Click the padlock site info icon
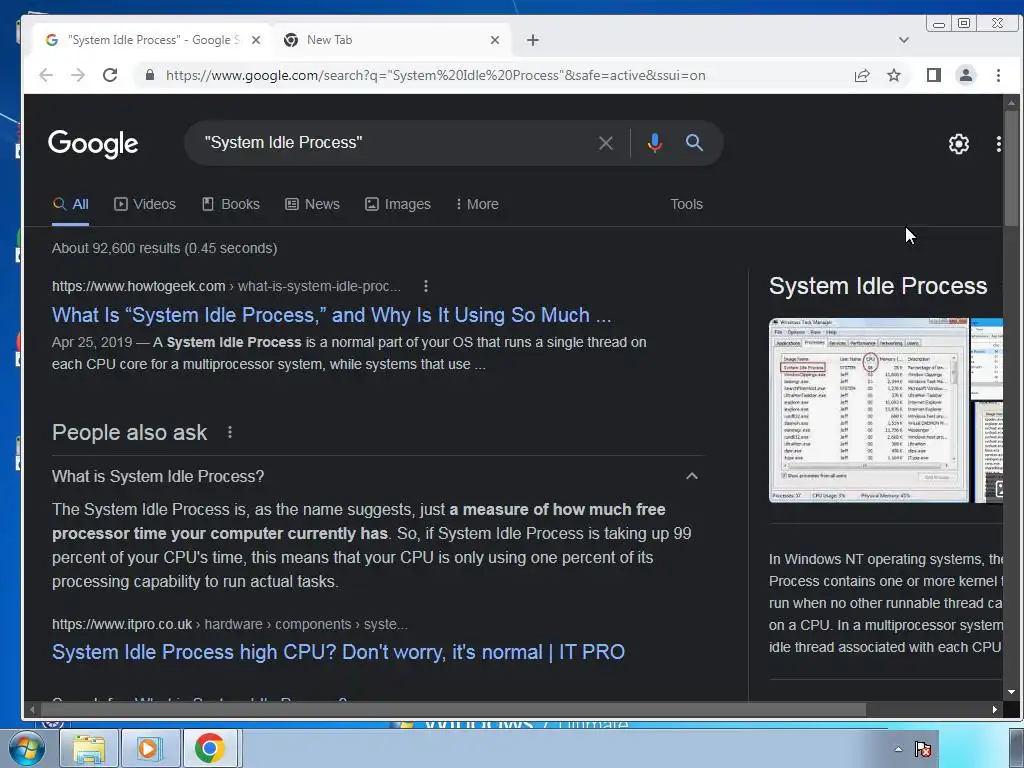Image resolution: width=1024 pixels, height=768 pixels. [x=150, y=75]
